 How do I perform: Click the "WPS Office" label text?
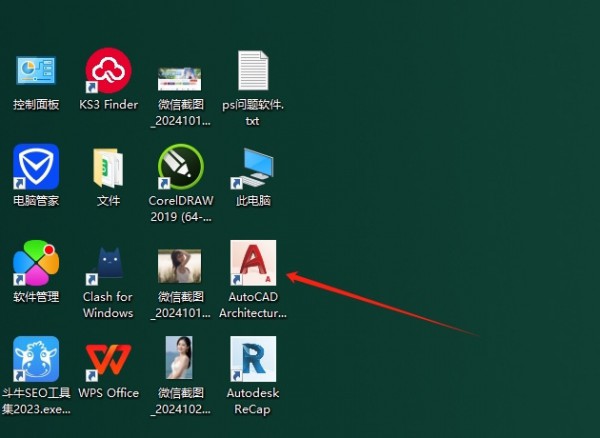coord(108,393)
